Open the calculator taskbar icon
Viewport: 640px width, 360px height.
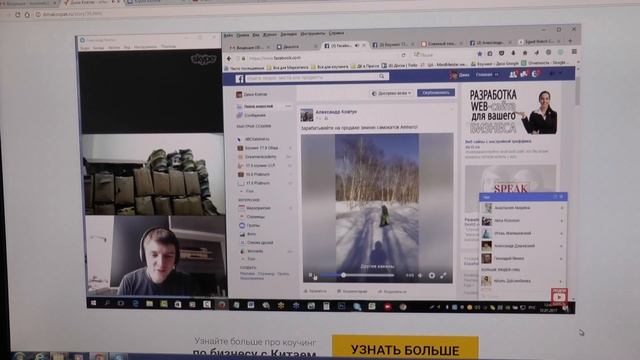coord(326,306)
